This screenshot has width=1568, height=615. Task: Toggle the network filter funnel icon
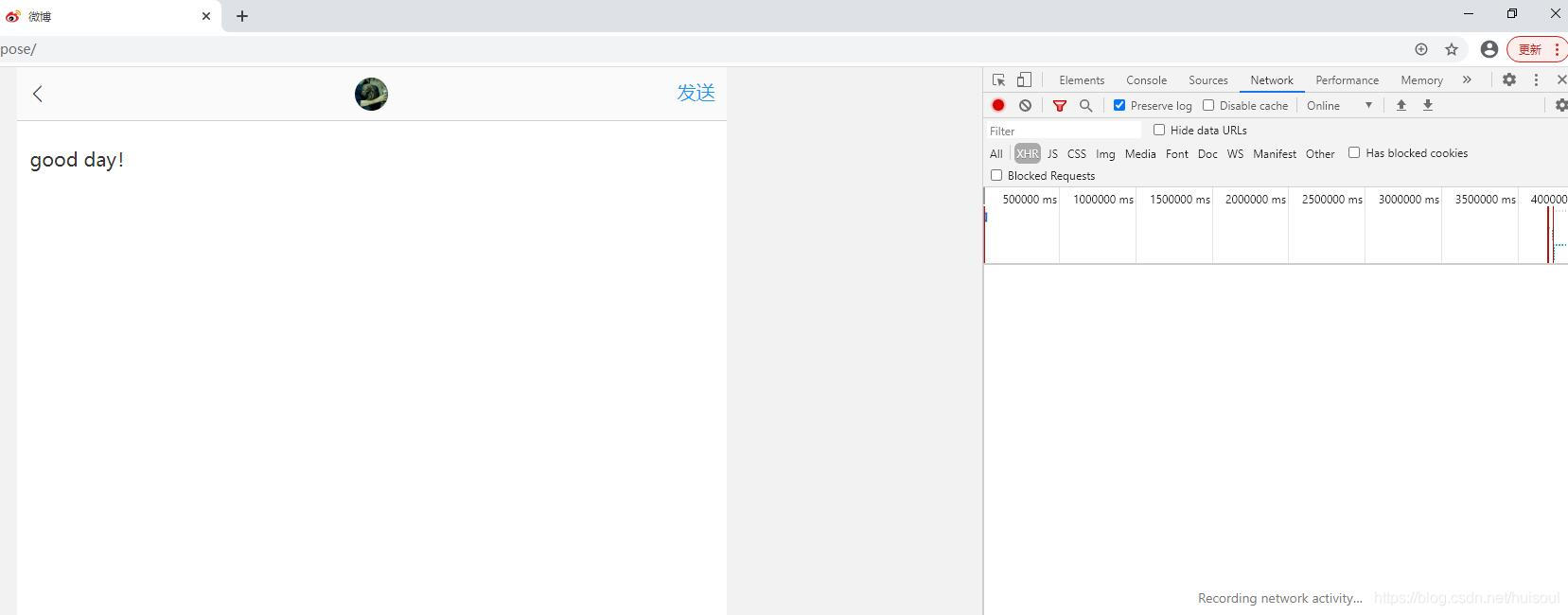pyautogui.click(x=1060, y=106)
